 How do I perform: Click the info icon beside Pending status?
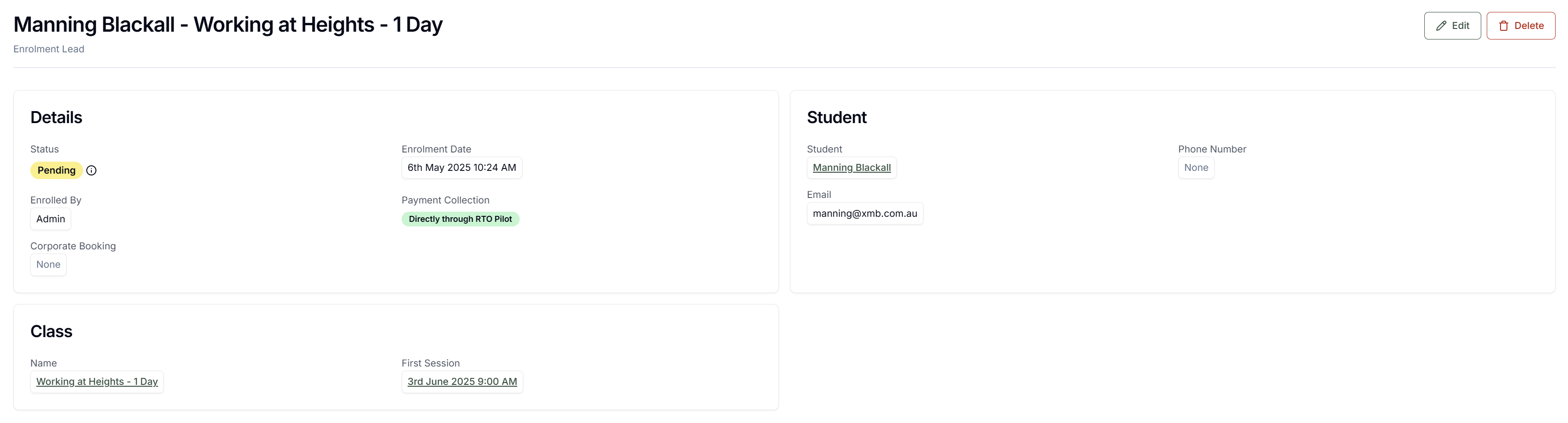pyautogui.click(x=91, y=170)
